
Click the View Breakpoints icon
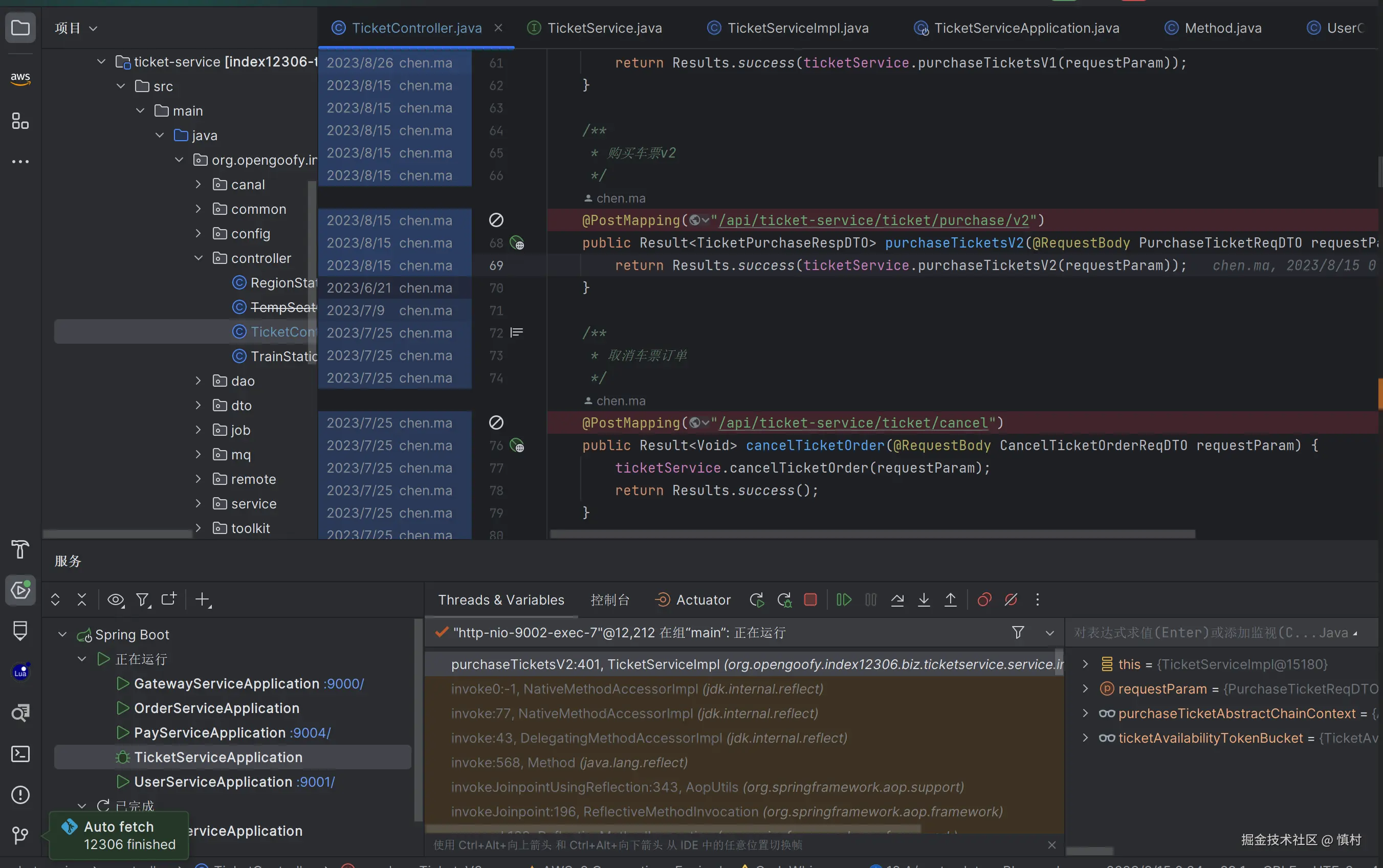[x=984, y=600]
